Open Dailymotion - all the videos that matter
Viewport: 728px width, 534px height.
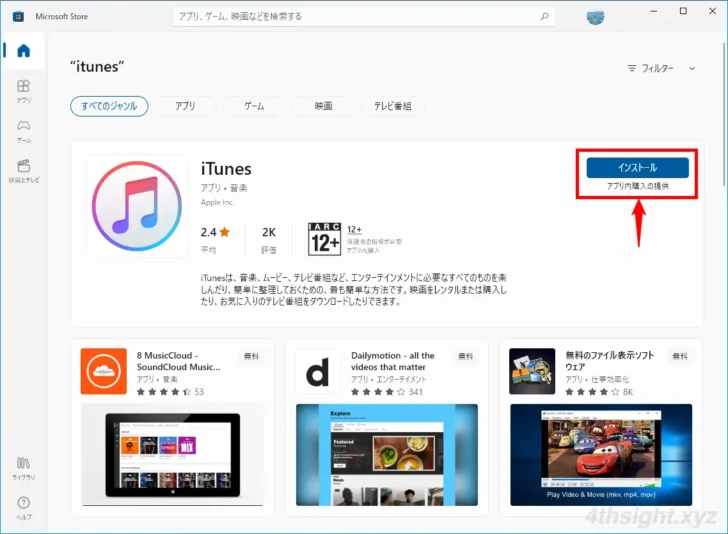tap(393, 361)
